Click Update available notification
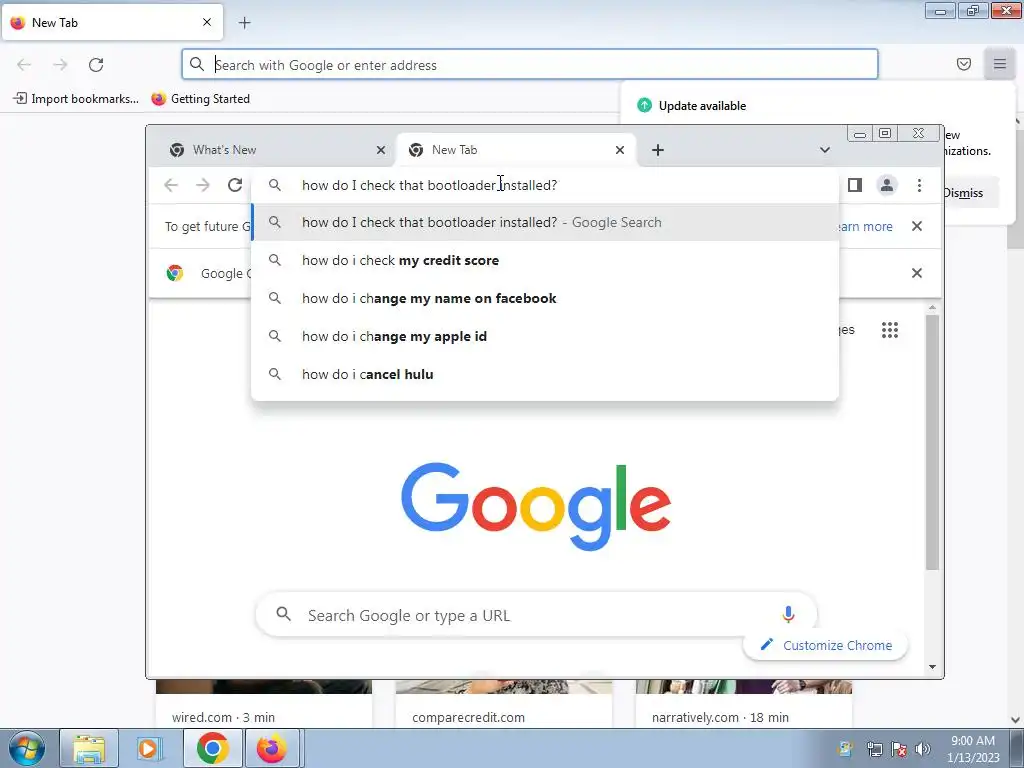 tap(702, 106)
